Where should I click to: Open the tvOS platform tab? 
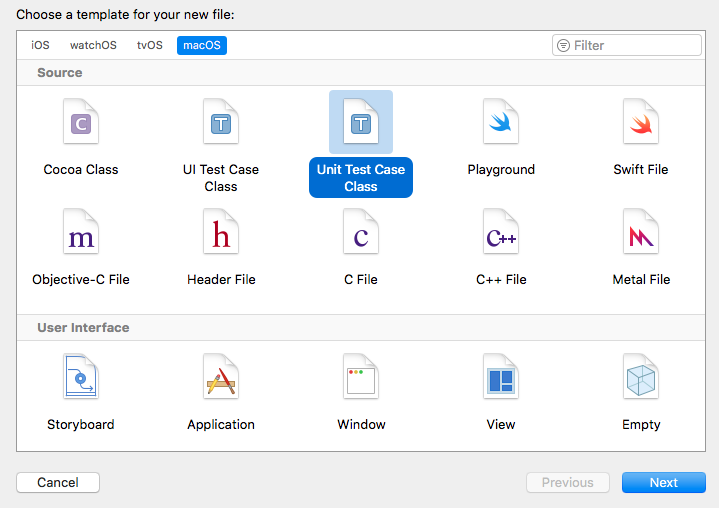149,45
